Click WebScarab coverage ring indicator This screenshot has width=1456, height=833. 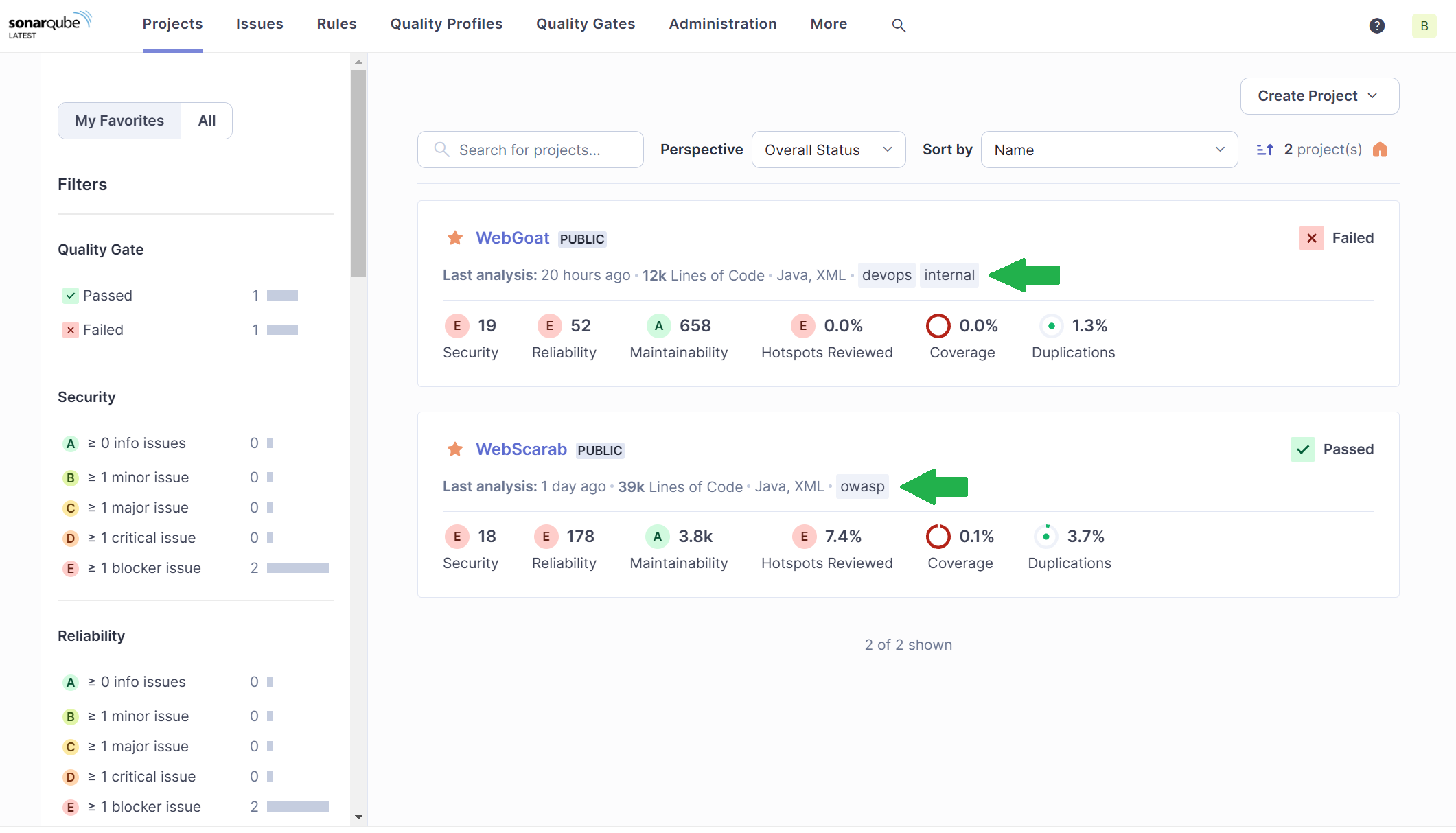tap(938, 537)
